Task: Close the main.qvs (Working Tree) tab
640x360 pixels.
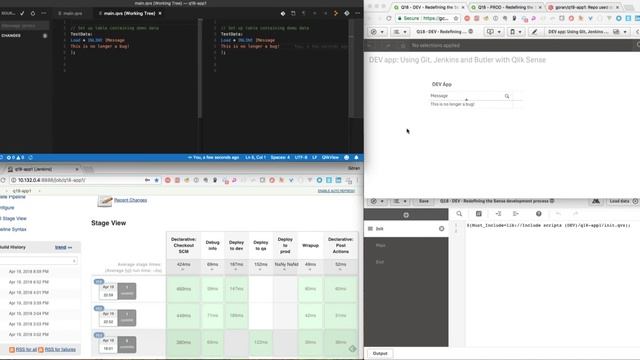Action: [x=160, y=13]
